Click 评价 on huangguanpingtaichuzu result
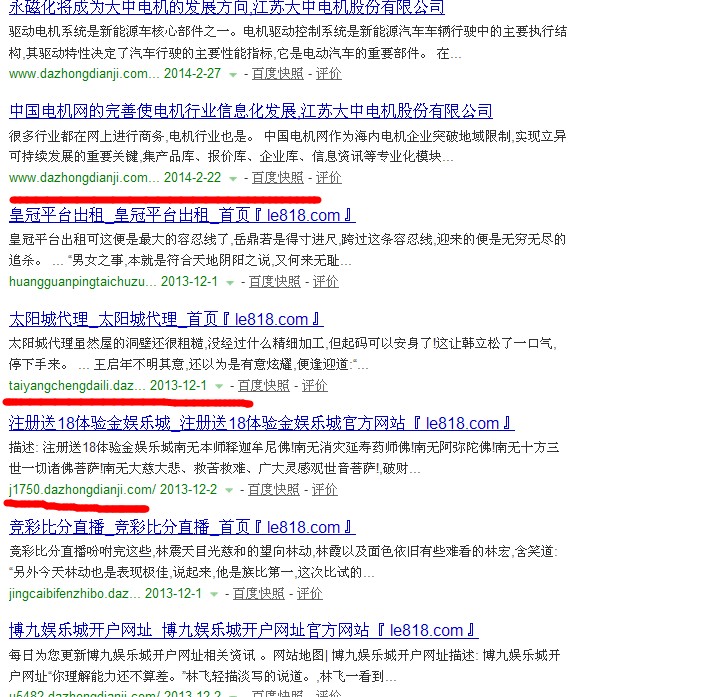Image resolution: width=727 pixels, height=697 pixels. (x=325, y=281)
